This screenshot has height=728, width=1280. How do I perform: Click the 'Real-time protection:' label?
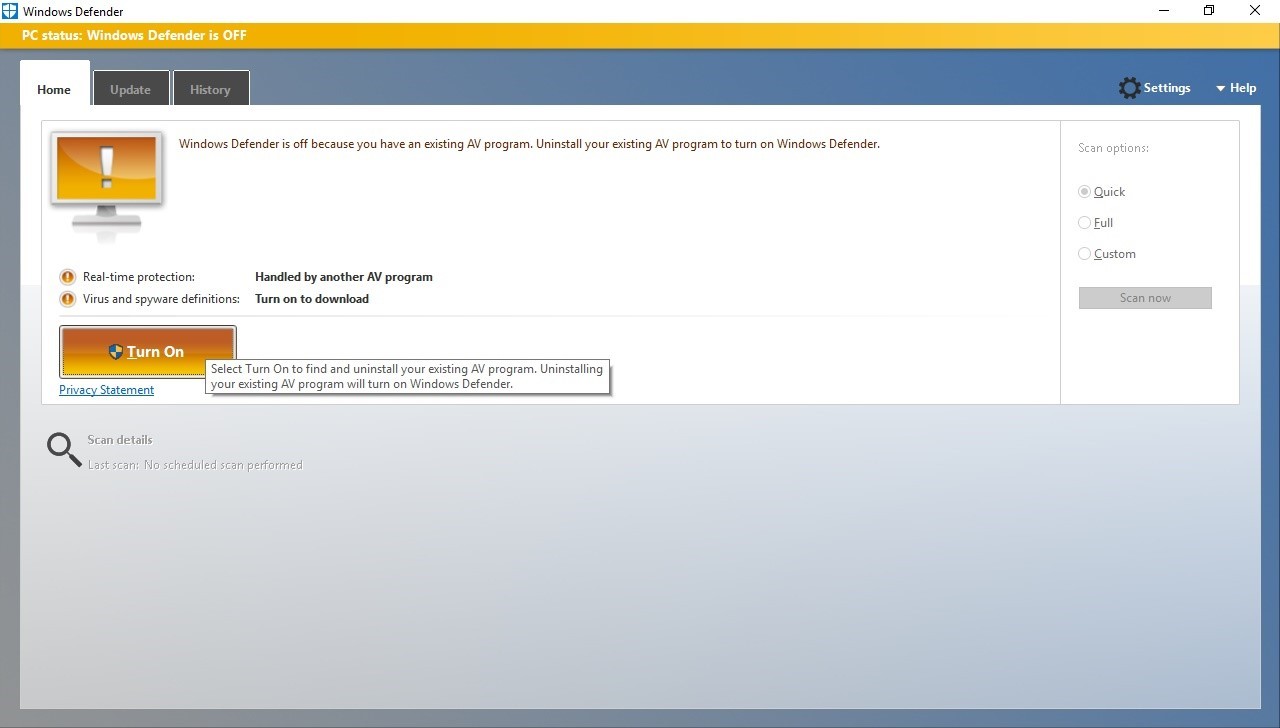139,277
